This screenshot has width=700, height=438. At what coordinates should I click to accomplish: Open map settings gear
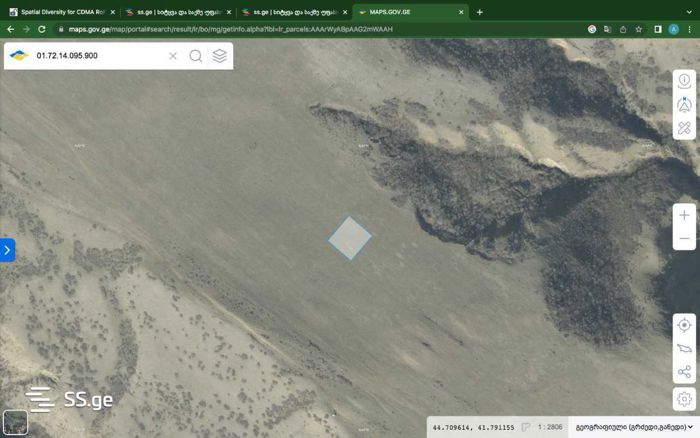684,399
